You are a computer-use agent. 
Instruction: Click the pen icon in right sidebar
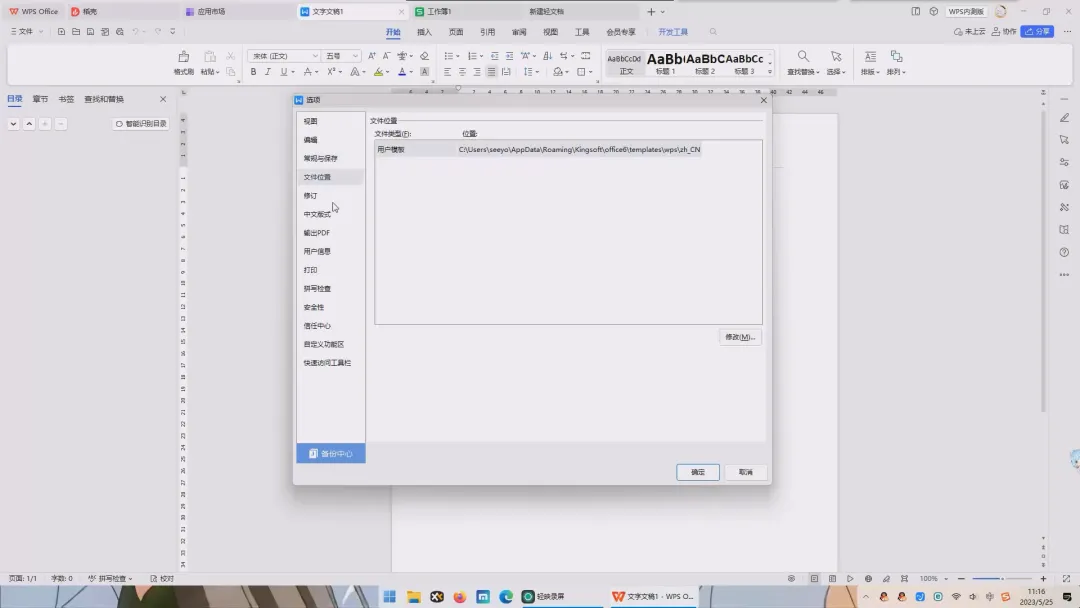(x=1064, y=118)
